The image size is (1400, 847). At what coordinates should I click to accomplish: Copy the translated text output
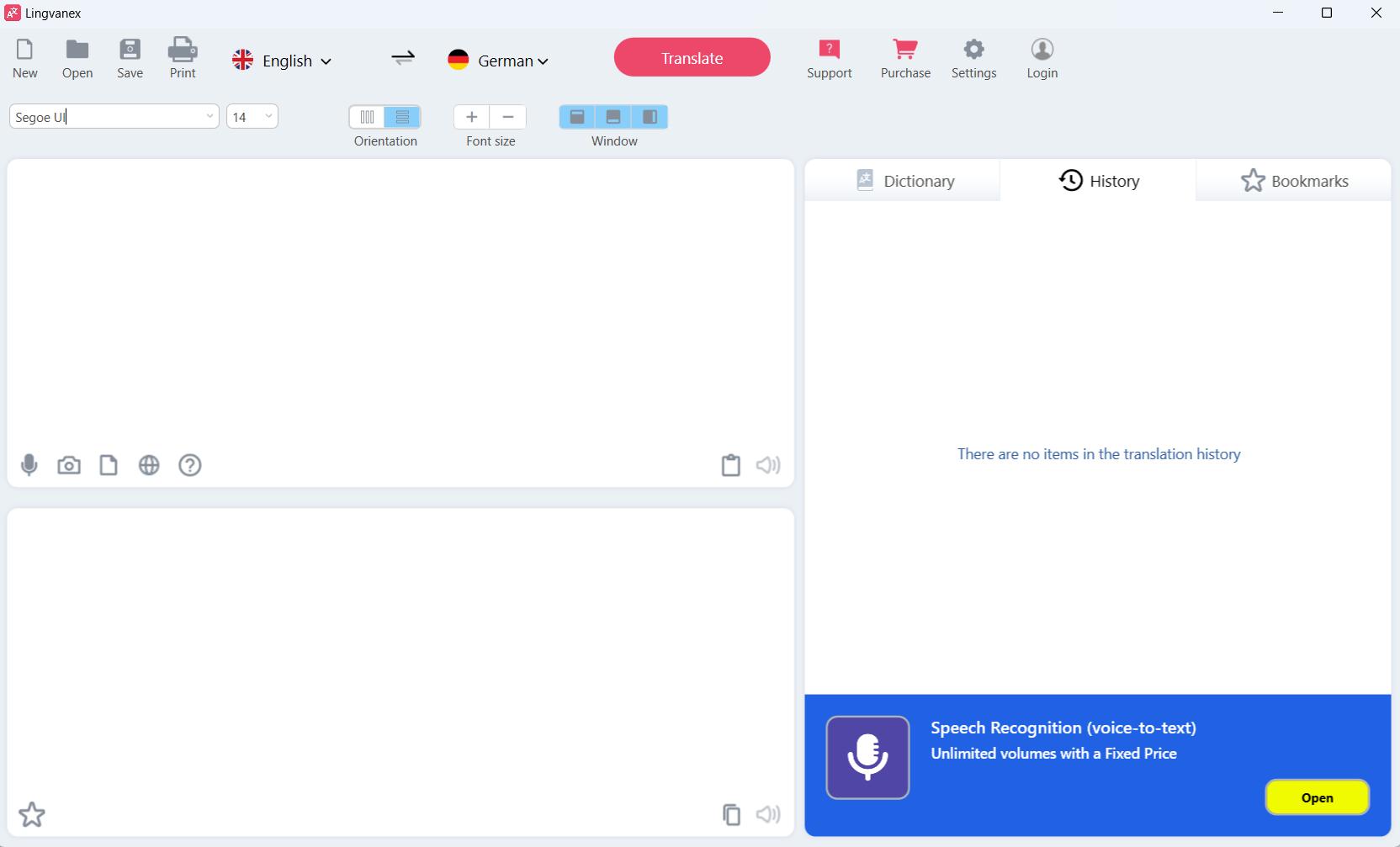pos(731,814)
